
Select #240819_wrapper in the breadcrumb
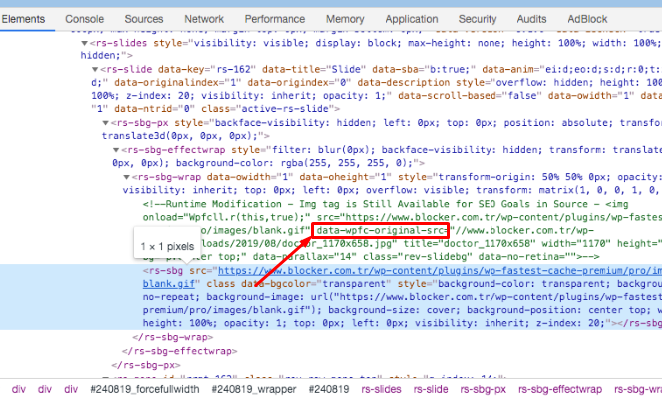(x=254, y=389)
